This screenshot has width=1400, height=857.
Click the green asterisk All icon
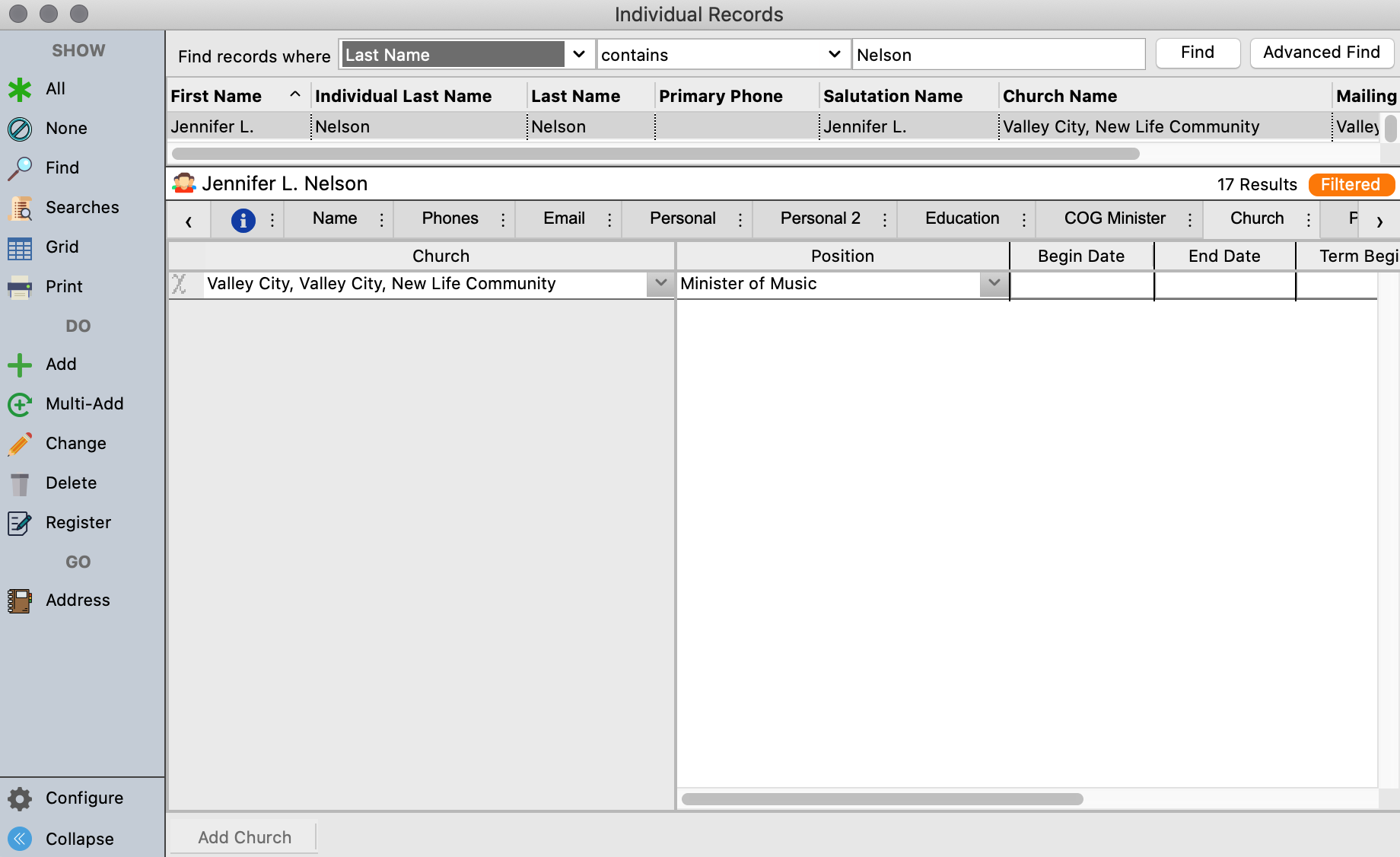(x=20, y=89)
